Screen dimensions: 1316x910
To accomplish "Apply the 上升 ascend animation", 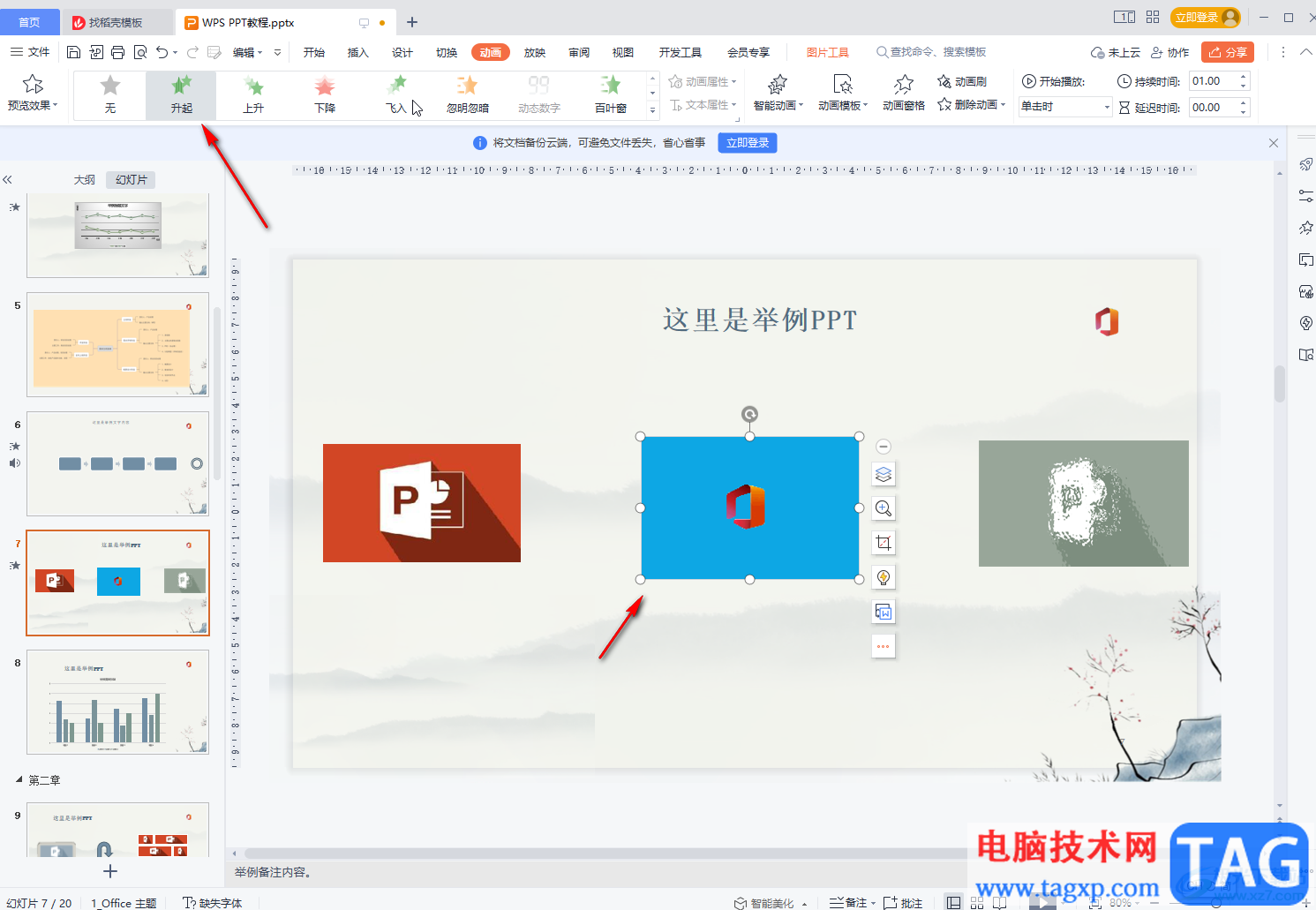I will (x=253, y=95).
